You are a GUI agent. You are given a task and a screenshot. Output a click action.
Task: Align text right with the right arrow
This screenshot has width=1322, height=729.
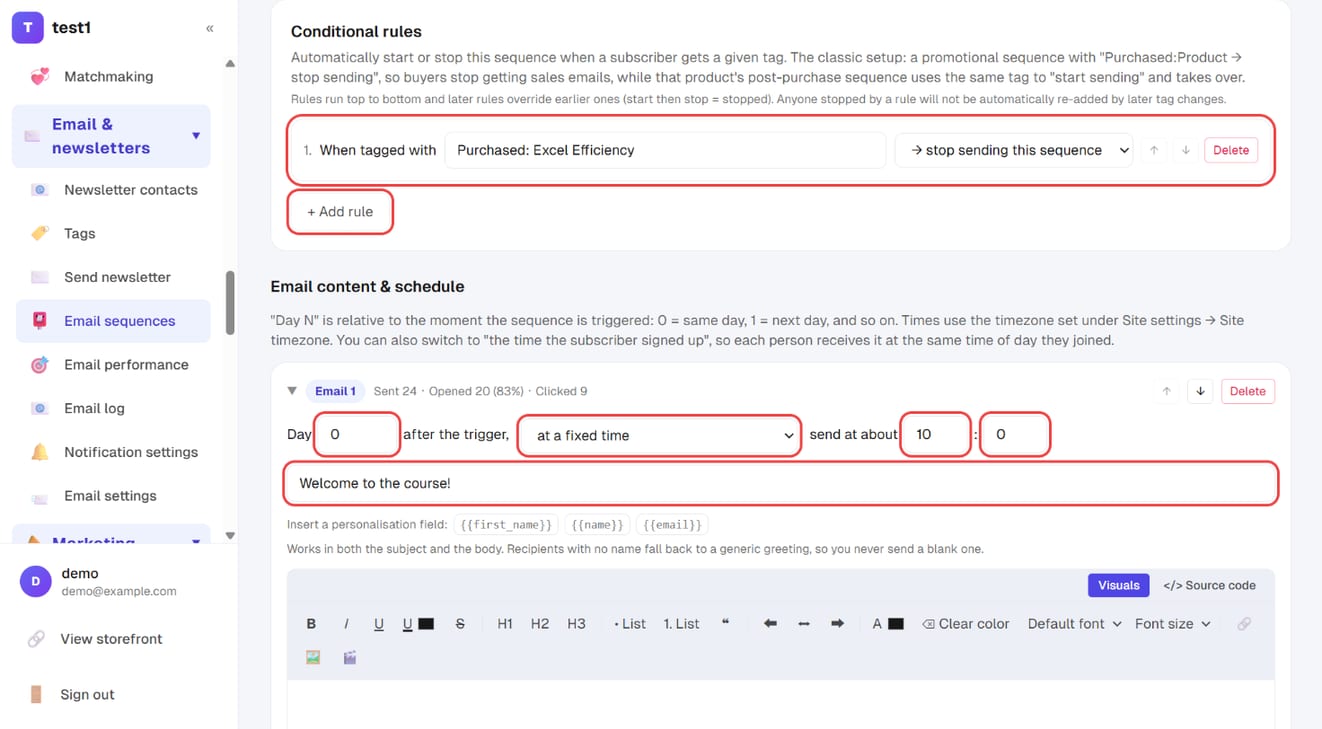(x=837, y=624)
